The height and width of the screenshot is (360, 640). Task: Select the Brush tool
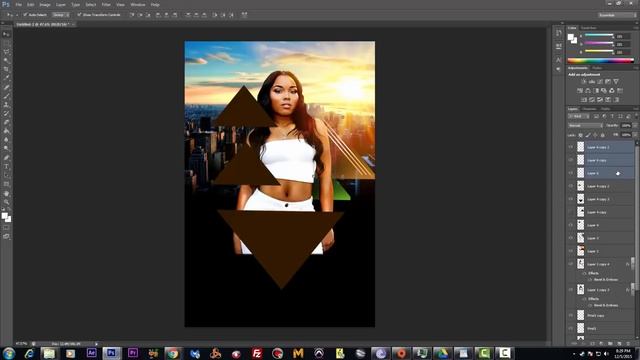coord(6,96)
